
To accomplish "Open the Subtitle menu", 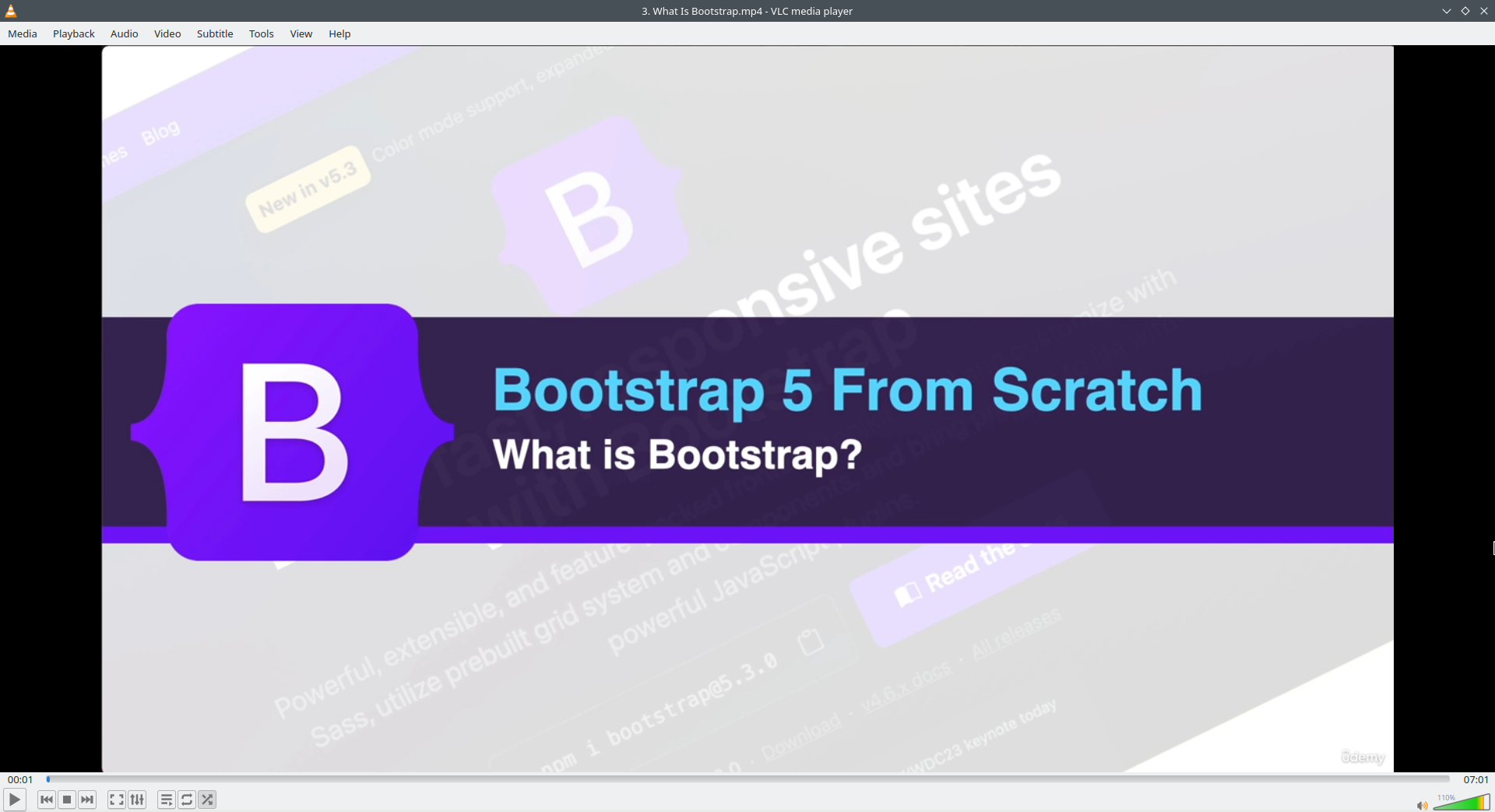I will [214, 33].
